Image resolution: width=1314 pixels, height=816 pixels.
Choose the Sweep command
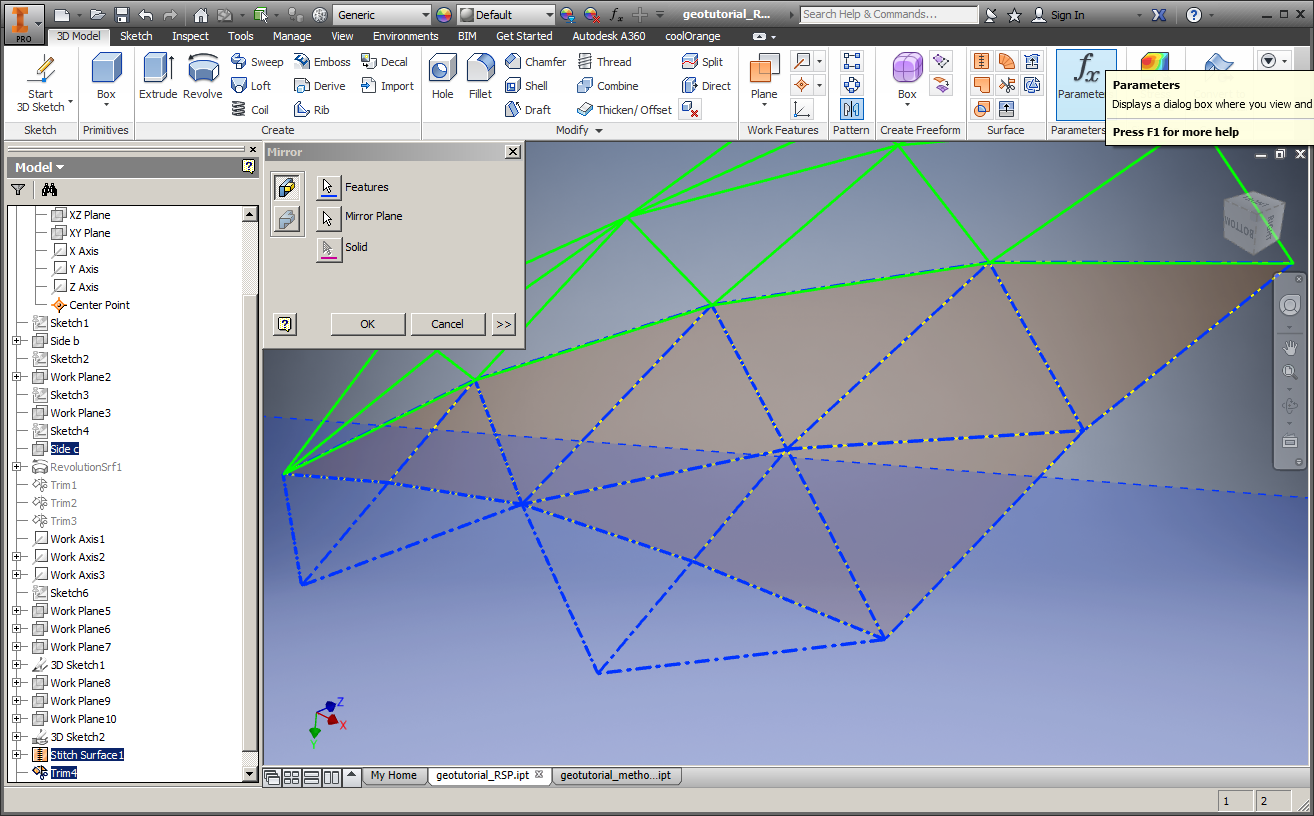[257, 62]
